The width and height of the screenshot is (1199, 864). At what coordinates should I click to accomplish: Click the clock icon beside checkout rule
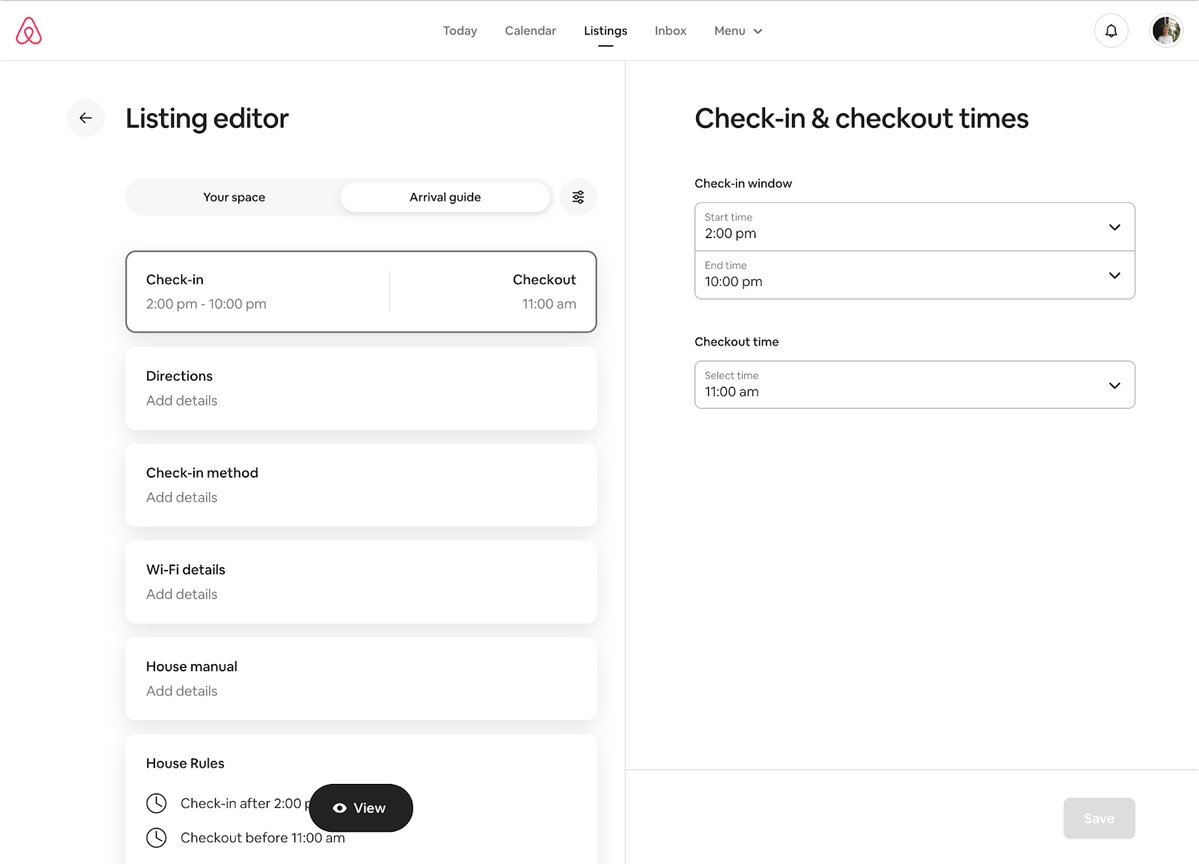pyautogui.click(x=156, y=838)
